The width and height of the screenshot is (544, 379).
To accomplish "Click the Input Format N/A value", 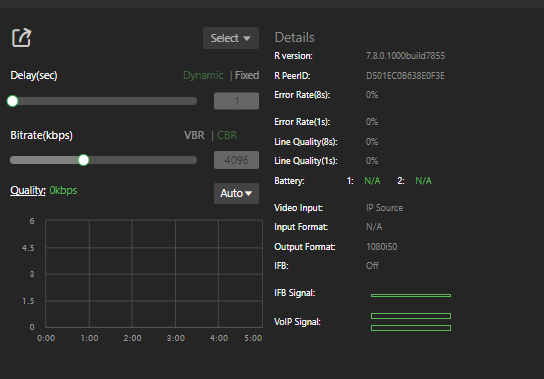I will point(374,227).
